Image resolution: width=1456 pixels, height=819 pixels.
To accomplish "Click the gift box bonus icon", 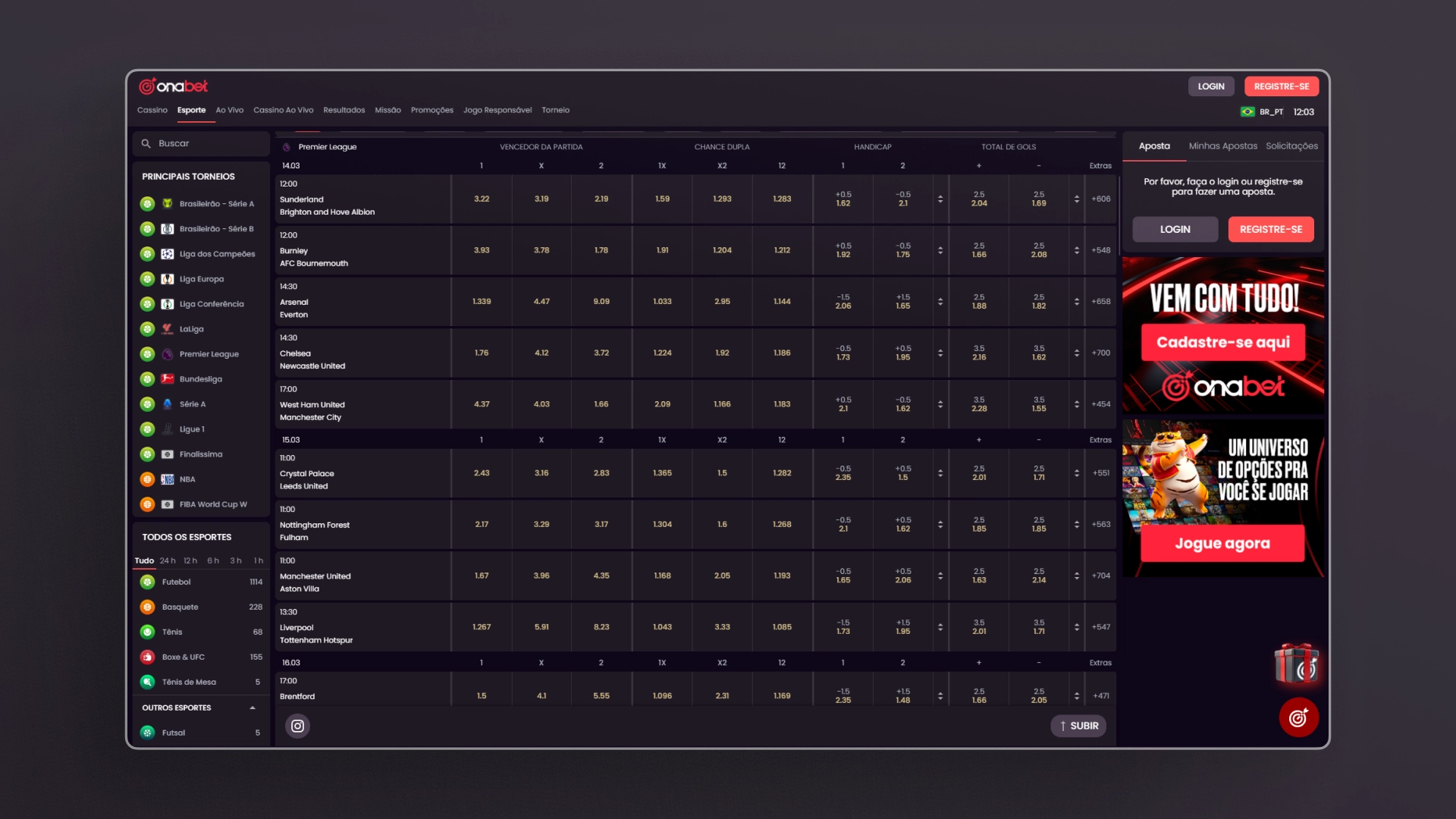I will pos(1297,664).
